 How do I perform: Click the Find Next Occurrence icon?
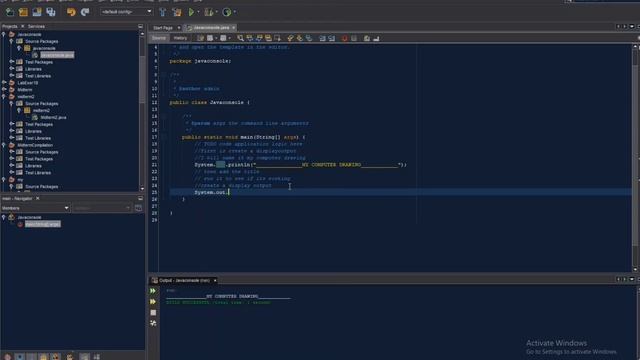pyautogui.click(x=259, y=38)
